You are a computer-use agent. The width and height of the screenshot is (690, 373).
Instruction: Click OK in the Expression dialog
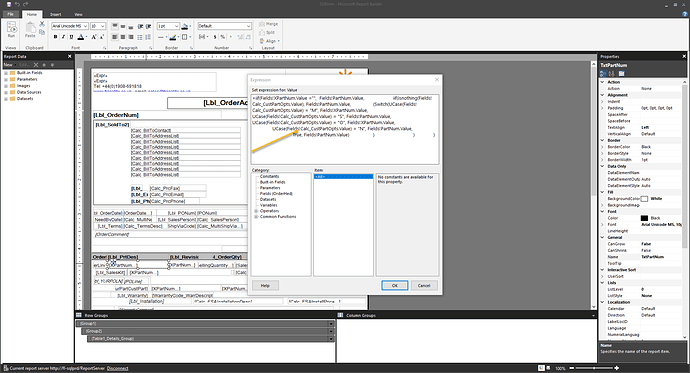pyautogui.click(x=394, y=285)
